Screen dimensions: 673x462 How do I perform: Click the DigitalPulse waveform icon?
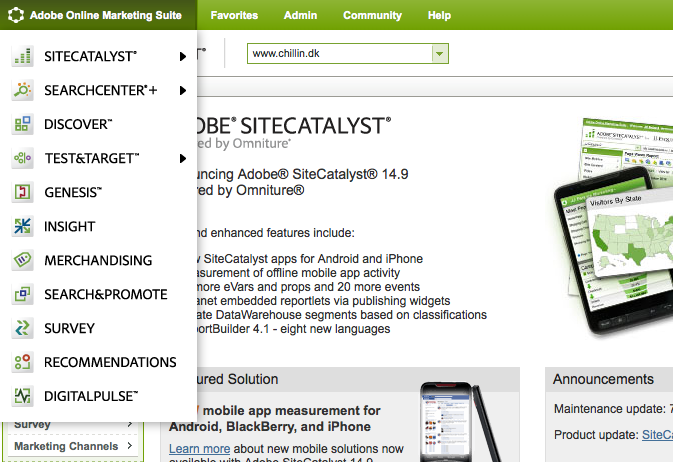coord(22,396)
